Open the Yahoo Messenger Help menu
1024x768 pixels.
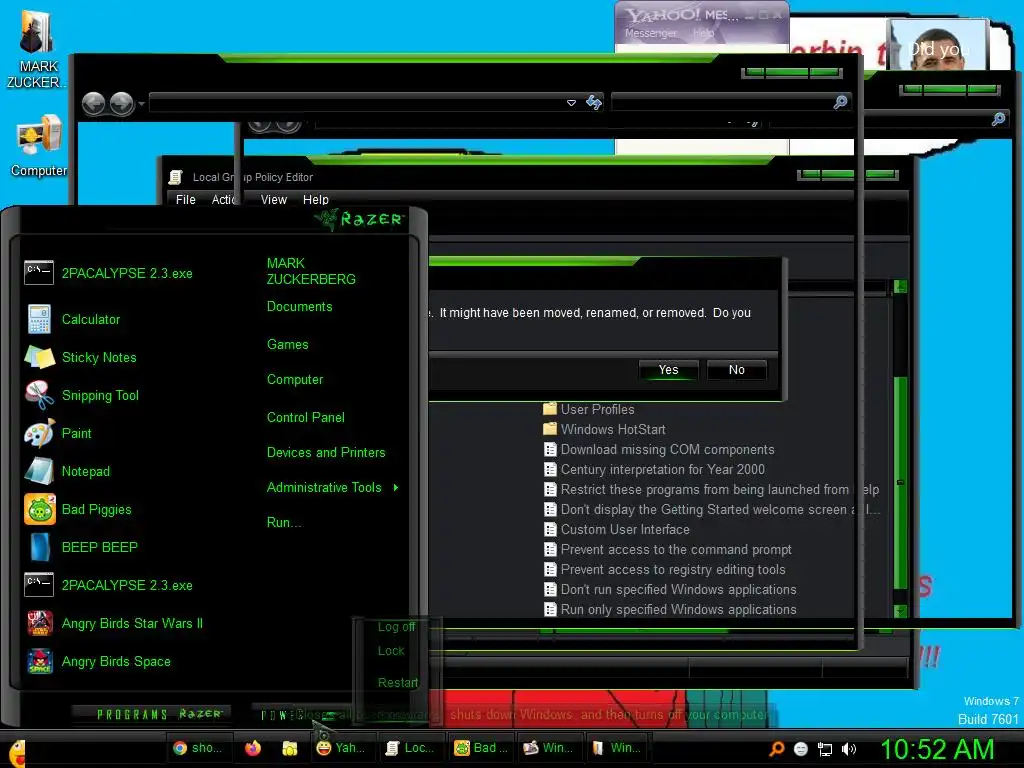703,33
